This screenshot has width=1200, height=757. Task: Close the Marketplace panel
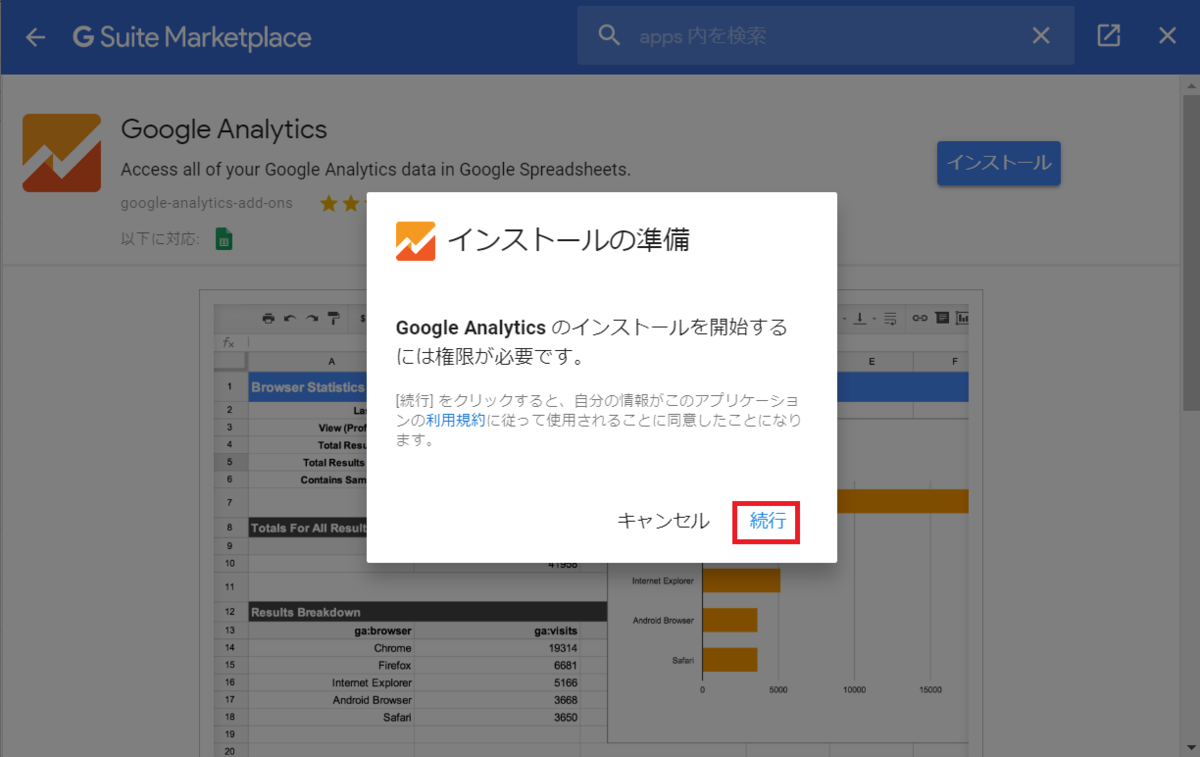pyautogui.click(x=1167, y=36)
